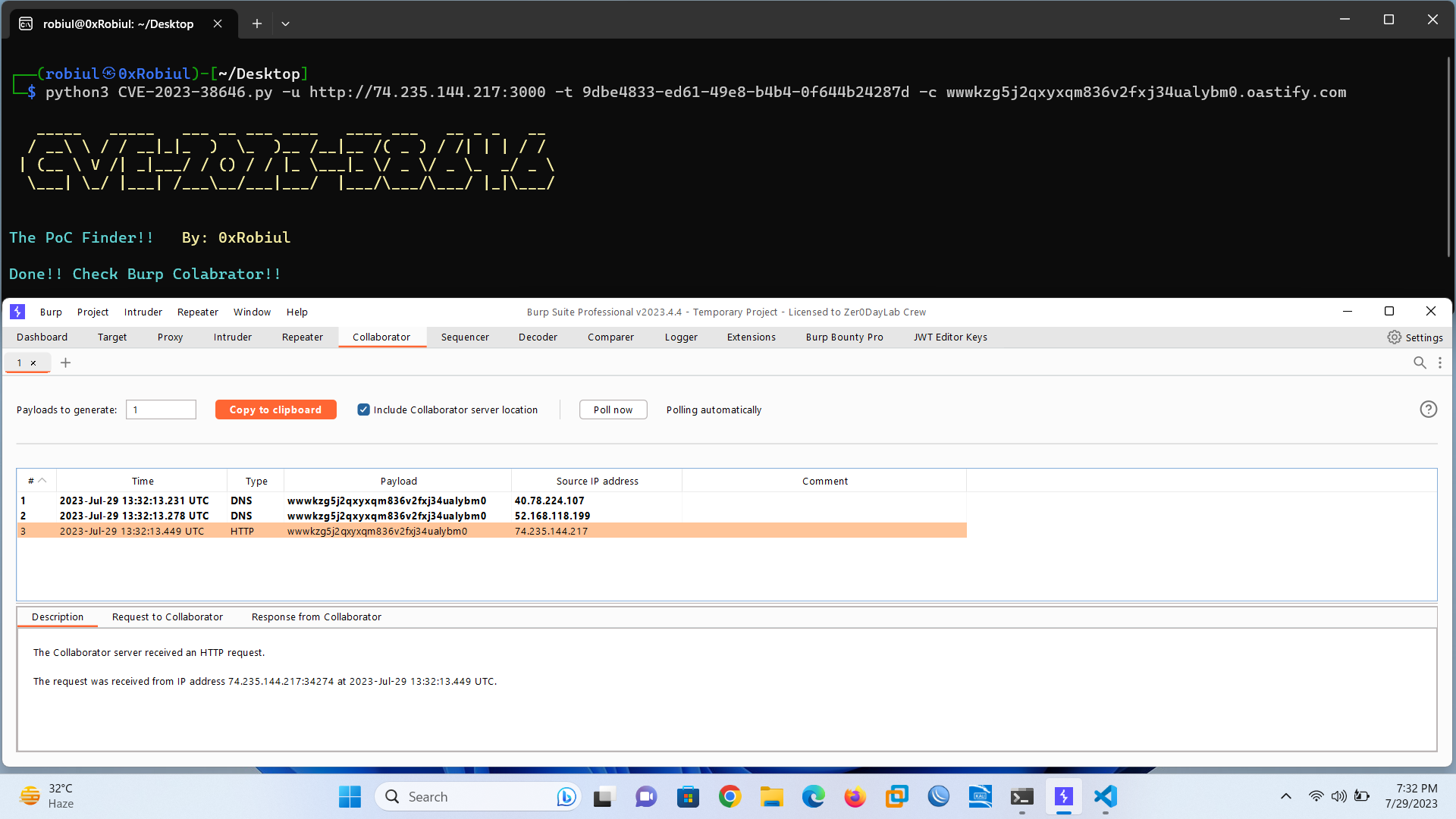Select the DNS interaction from 40.78.224.107
The image size is (1456, 819).
491,500
